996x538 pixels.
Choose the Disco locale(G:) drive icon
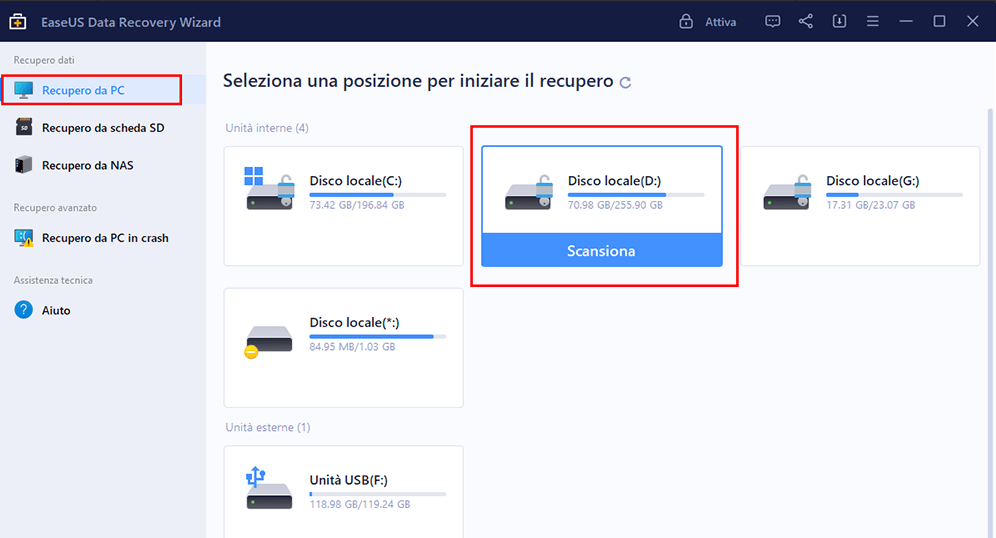tap(786, 189)
